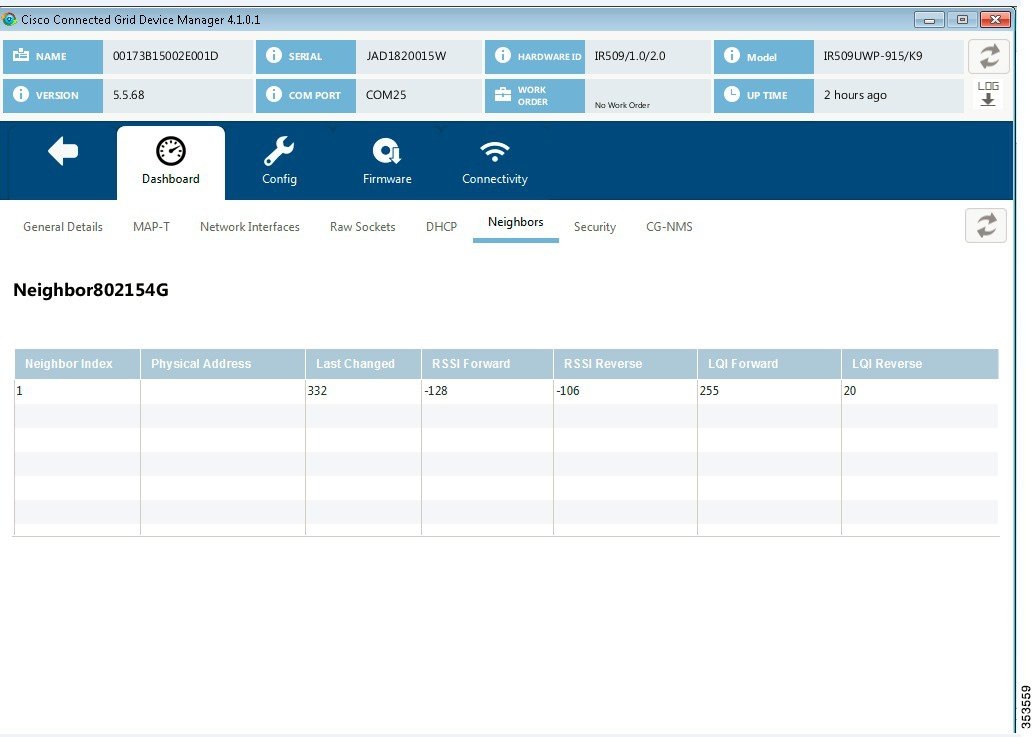The image size is (1036, 737).
Task: Select the General Details sub-tab
Action: point(63,227)
